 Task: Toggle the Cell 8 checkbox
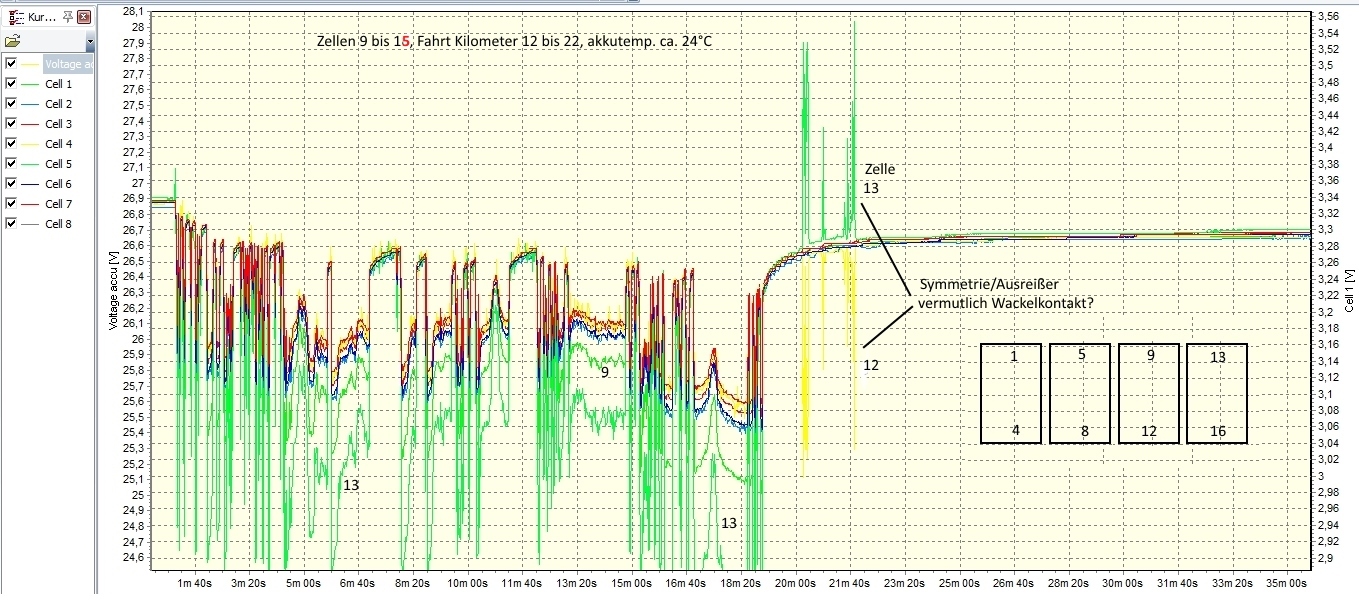(x=11, y=224)
